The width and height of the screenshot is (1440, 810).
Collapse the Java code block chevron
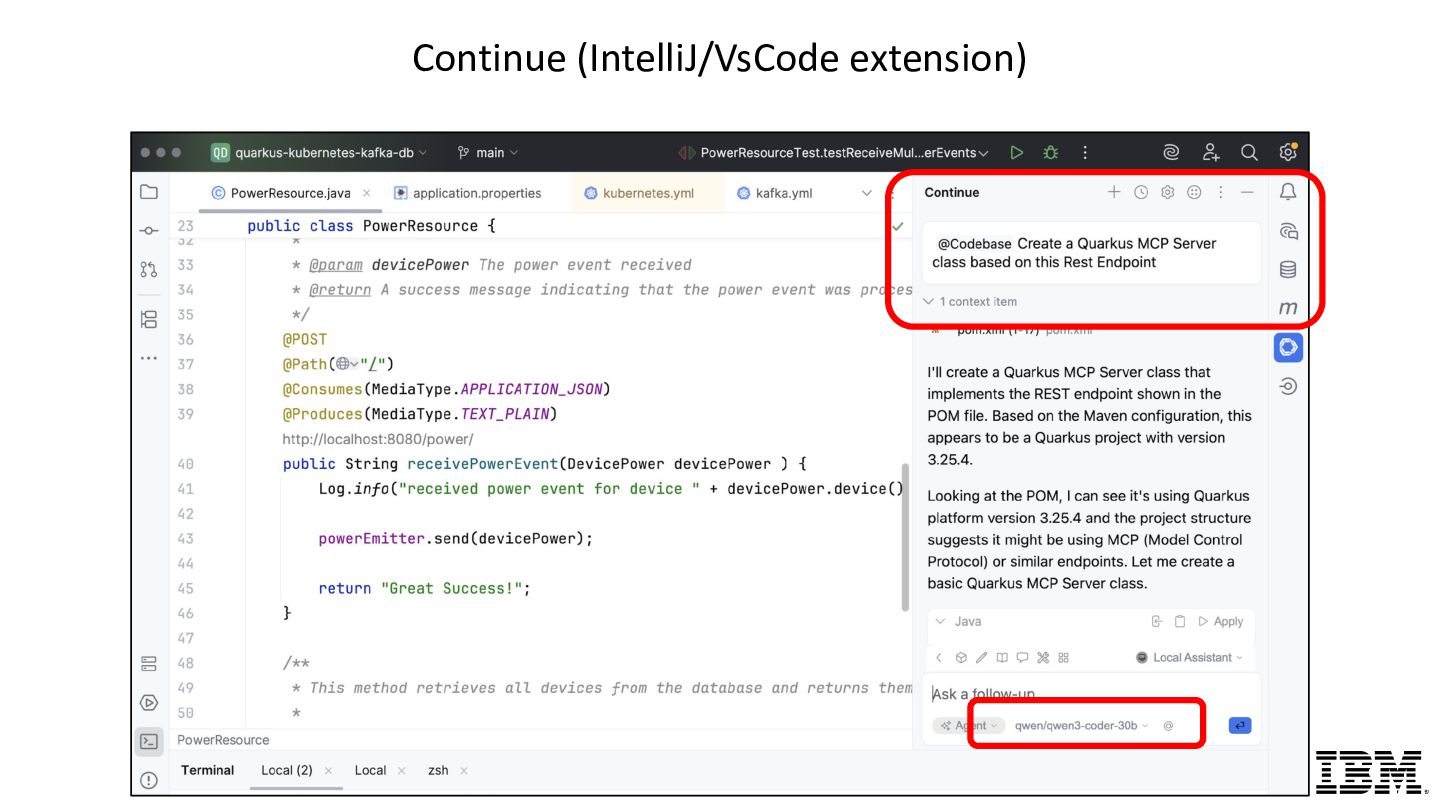click(x=940, y=621)
